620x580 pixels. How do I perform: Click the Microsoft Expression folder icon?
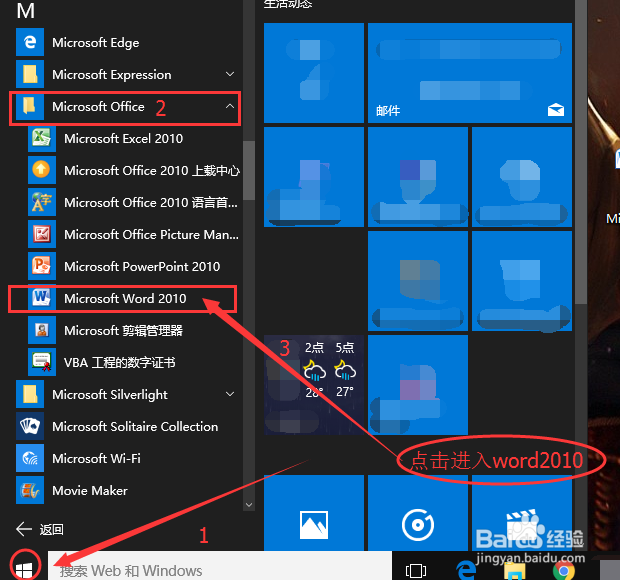30,74
